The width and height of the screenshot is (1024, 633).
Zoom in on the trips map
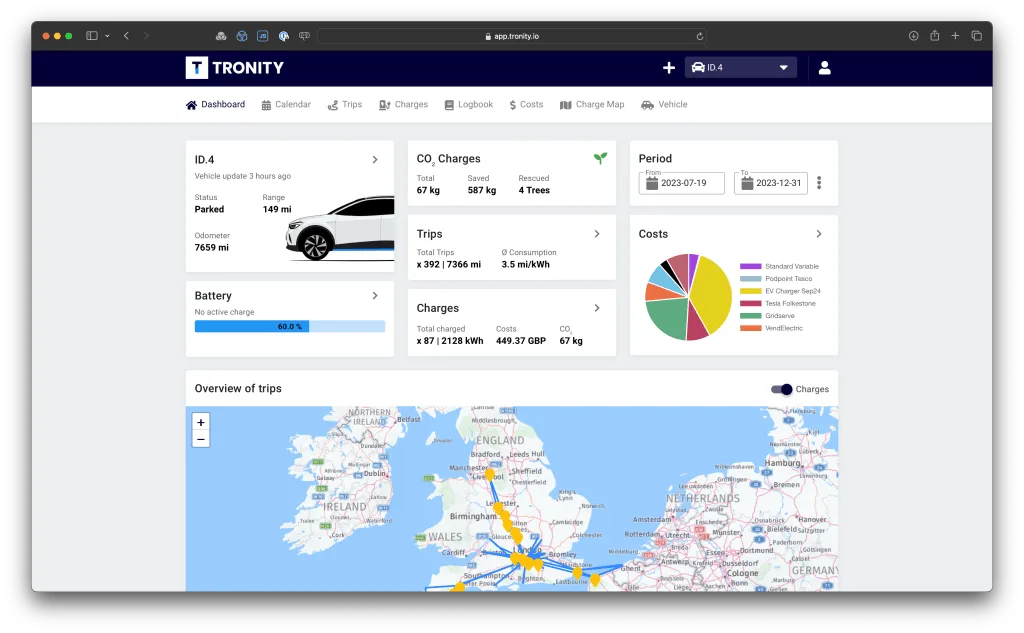[x=201, y=423]
